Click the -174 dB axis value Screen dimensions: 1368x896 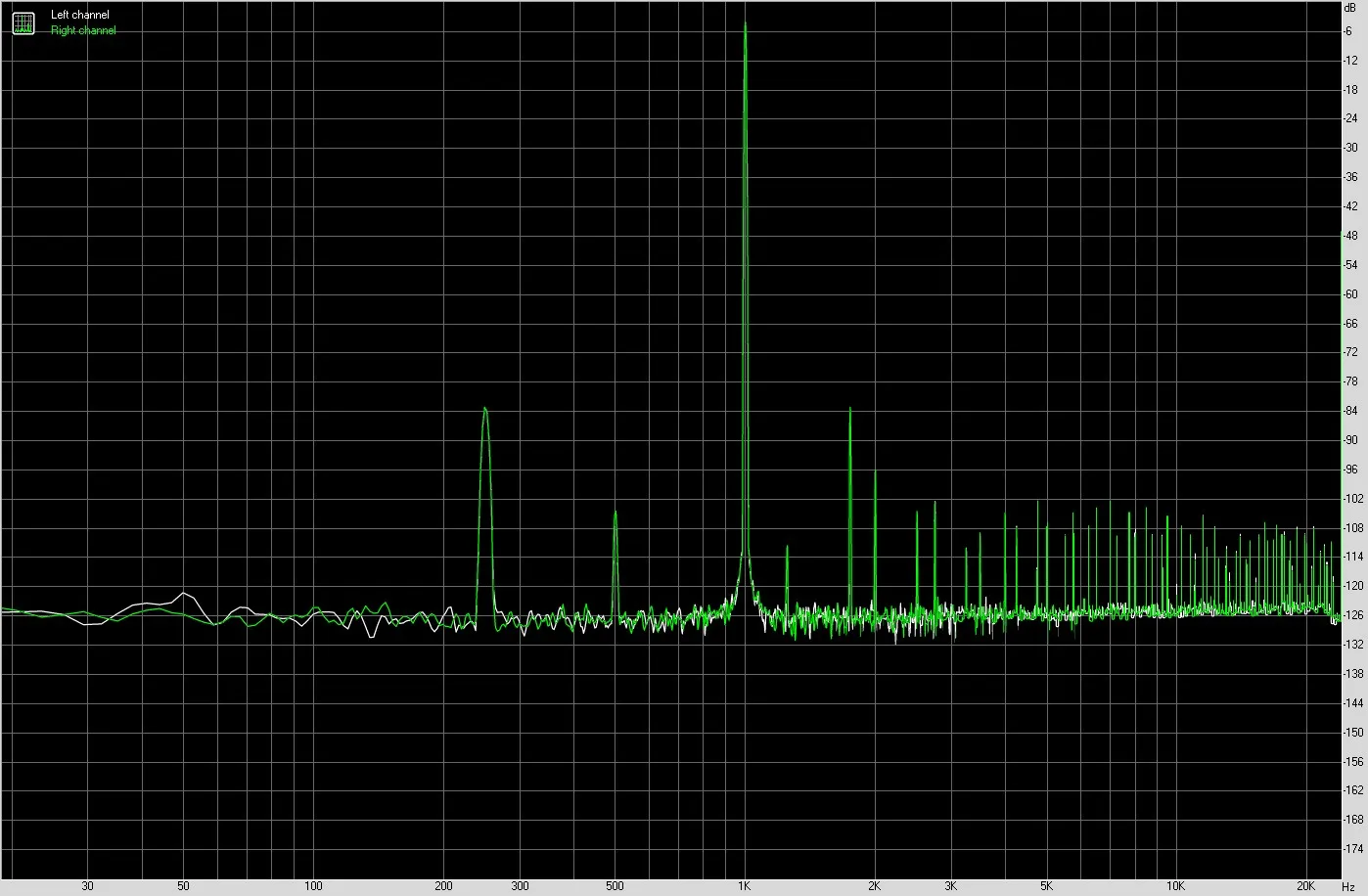(x=1353, y=849)
